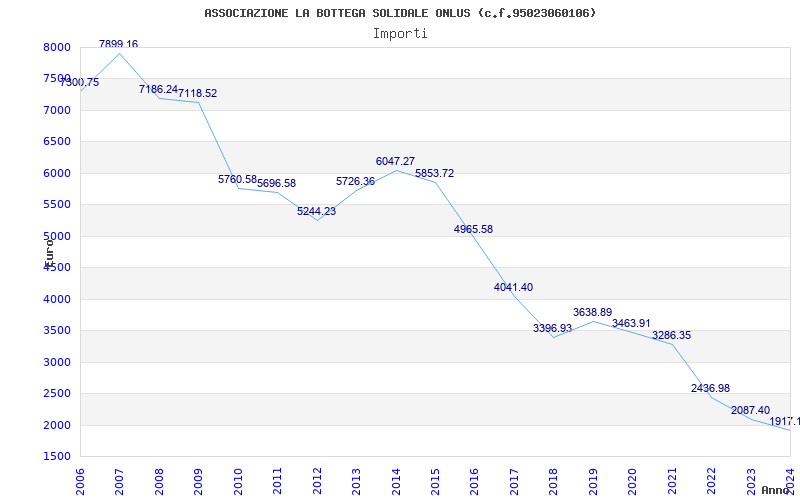800x500 pixels.
Task: Click the 5726.36 value label
Action: (355, 182)
